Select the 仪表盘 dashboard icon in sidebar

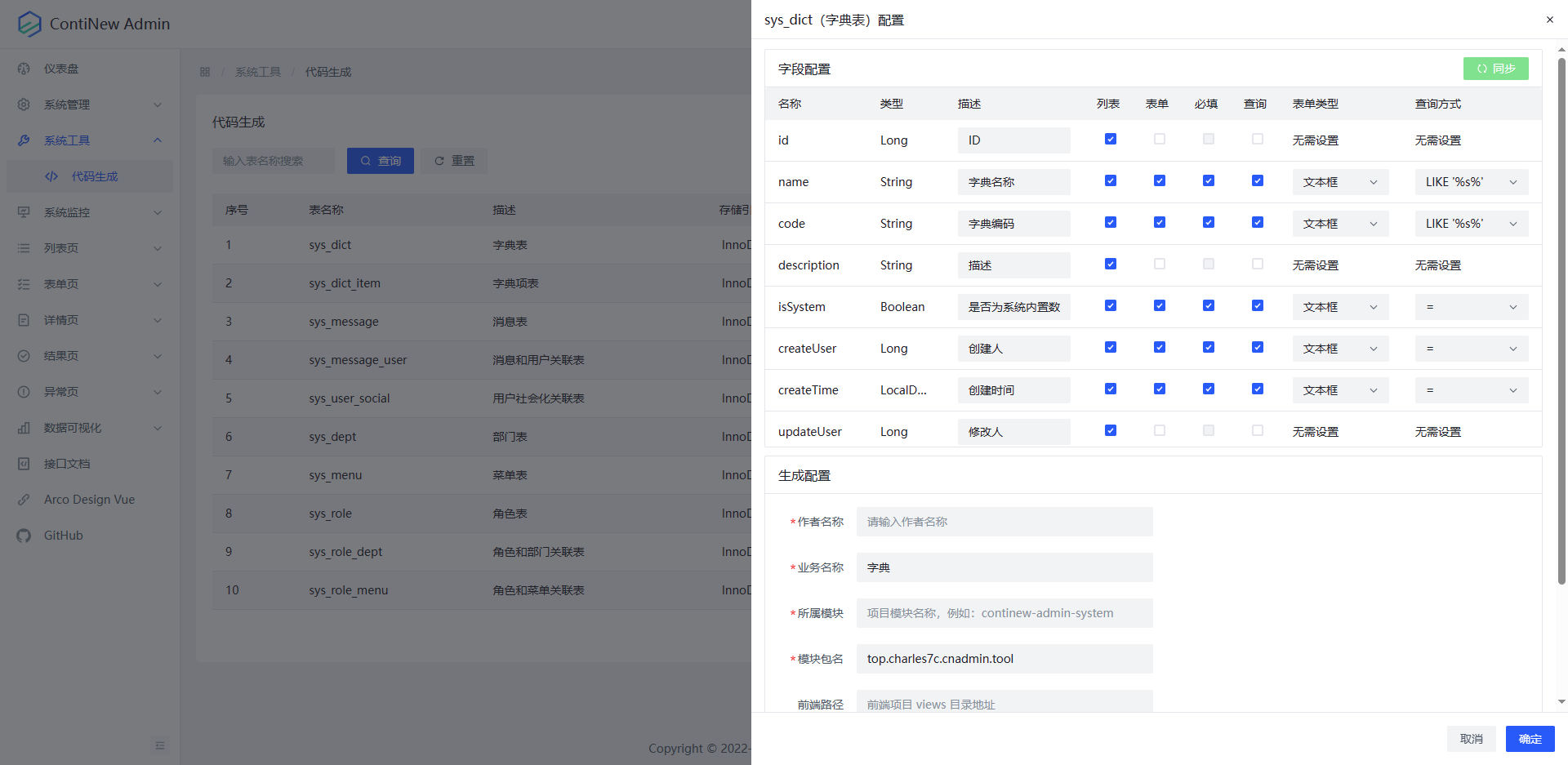[24, 69]
